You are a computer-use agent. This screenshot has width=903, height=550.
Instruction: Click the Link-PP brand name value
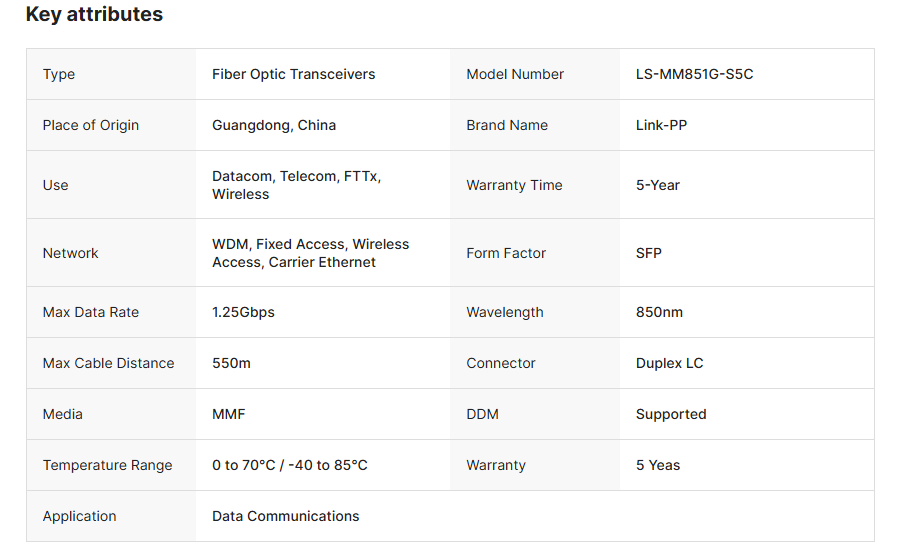(x=661, y=126)
